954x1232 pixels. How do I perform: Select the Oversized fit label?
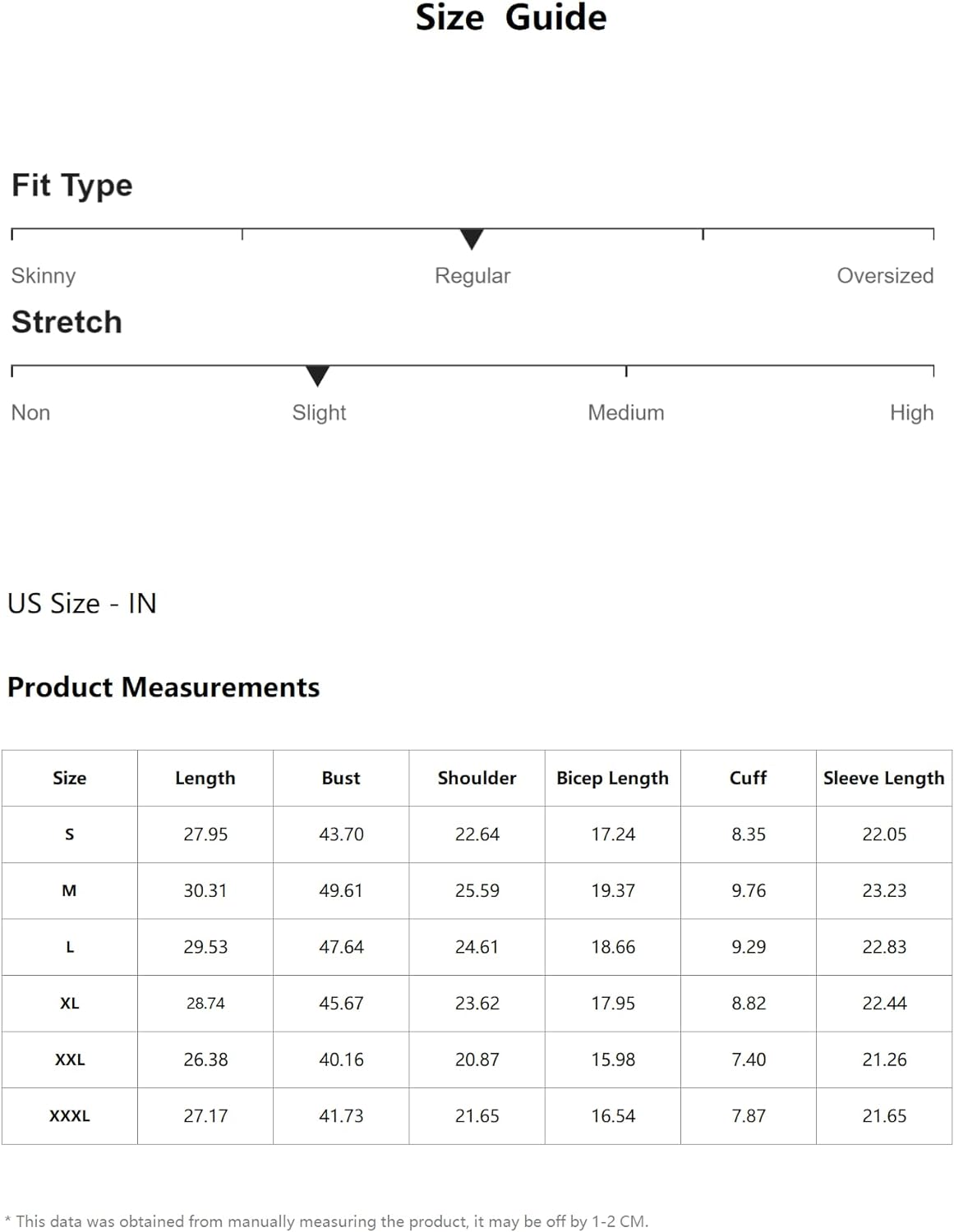click(885, 276)
